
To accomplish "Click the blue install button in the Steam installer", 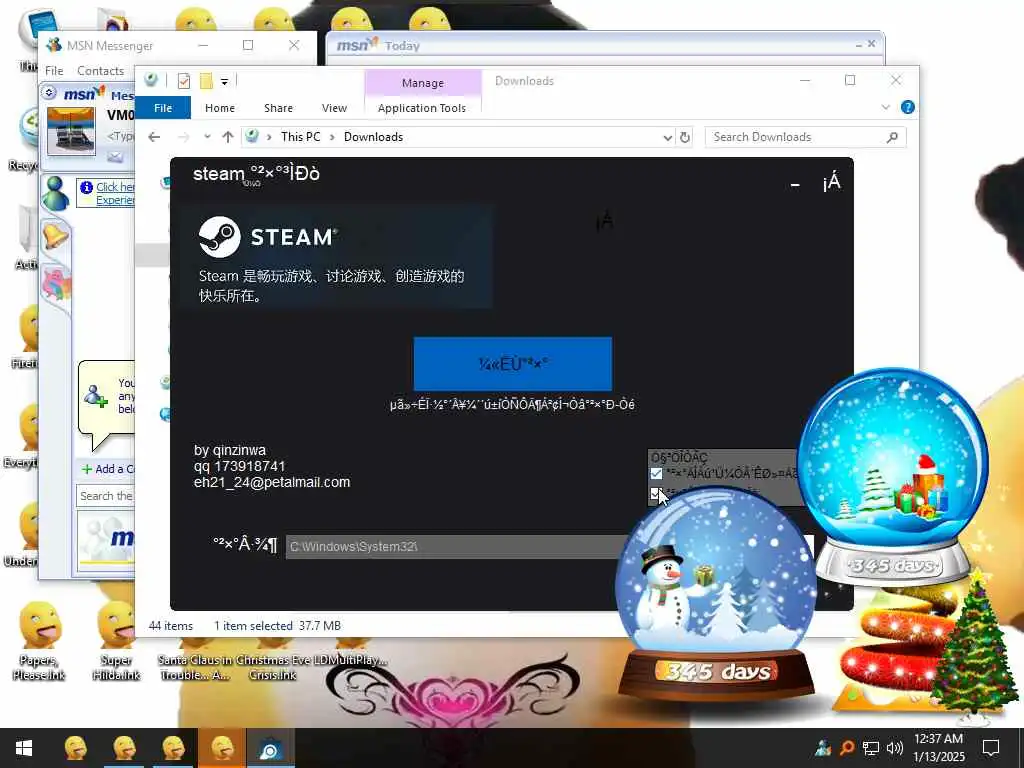I will point(513,364).
